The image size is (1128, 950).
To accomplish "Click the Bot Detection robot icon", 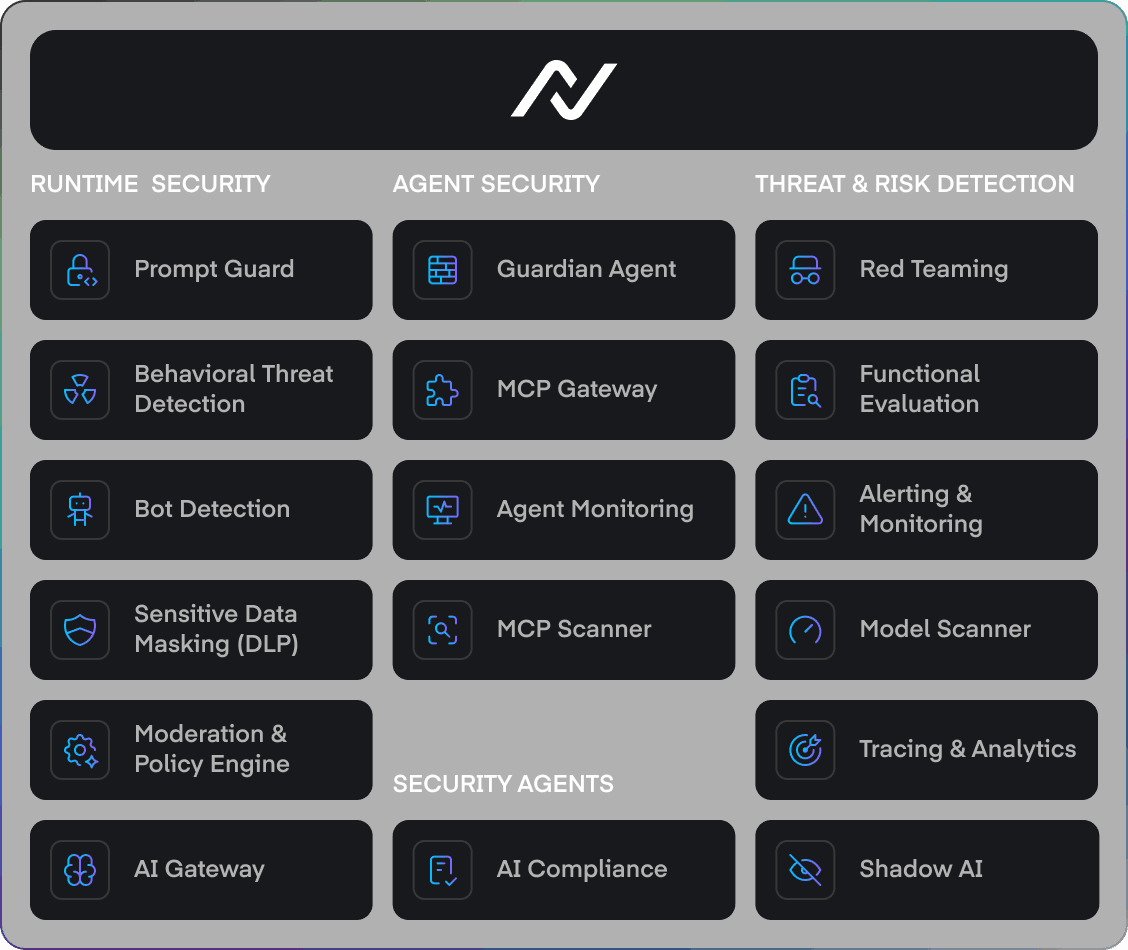I will [80, 510].
